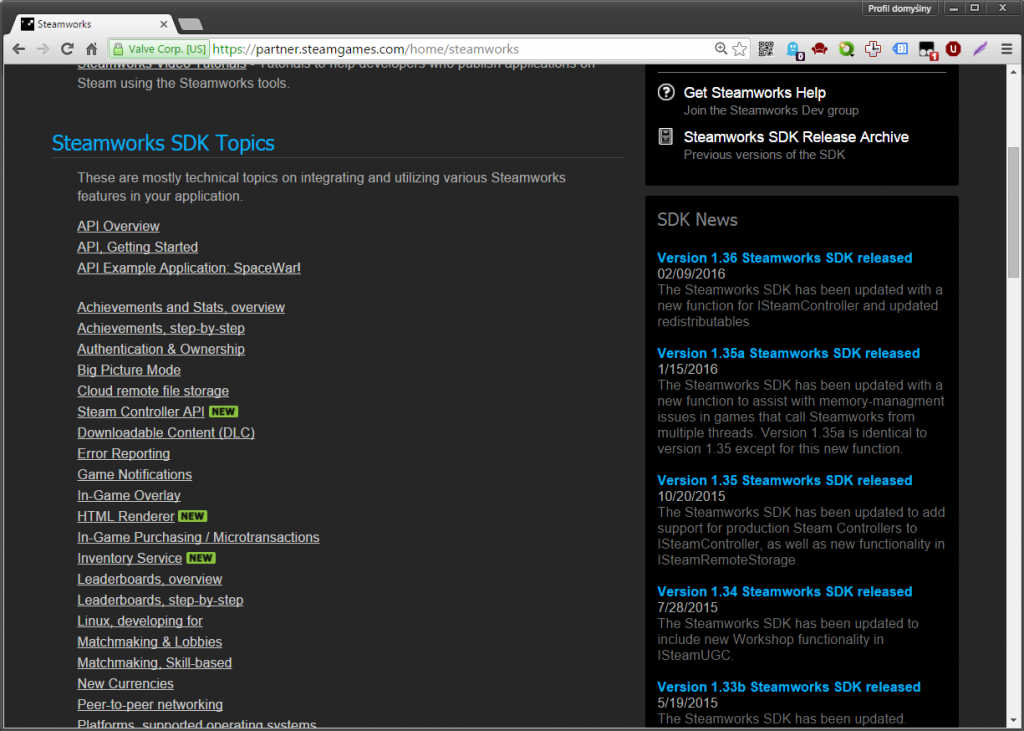Viewport: 1024px width, 731px height.
Task: Open Leaderboards, step-by-step link
Action: [x=160, y=600]
